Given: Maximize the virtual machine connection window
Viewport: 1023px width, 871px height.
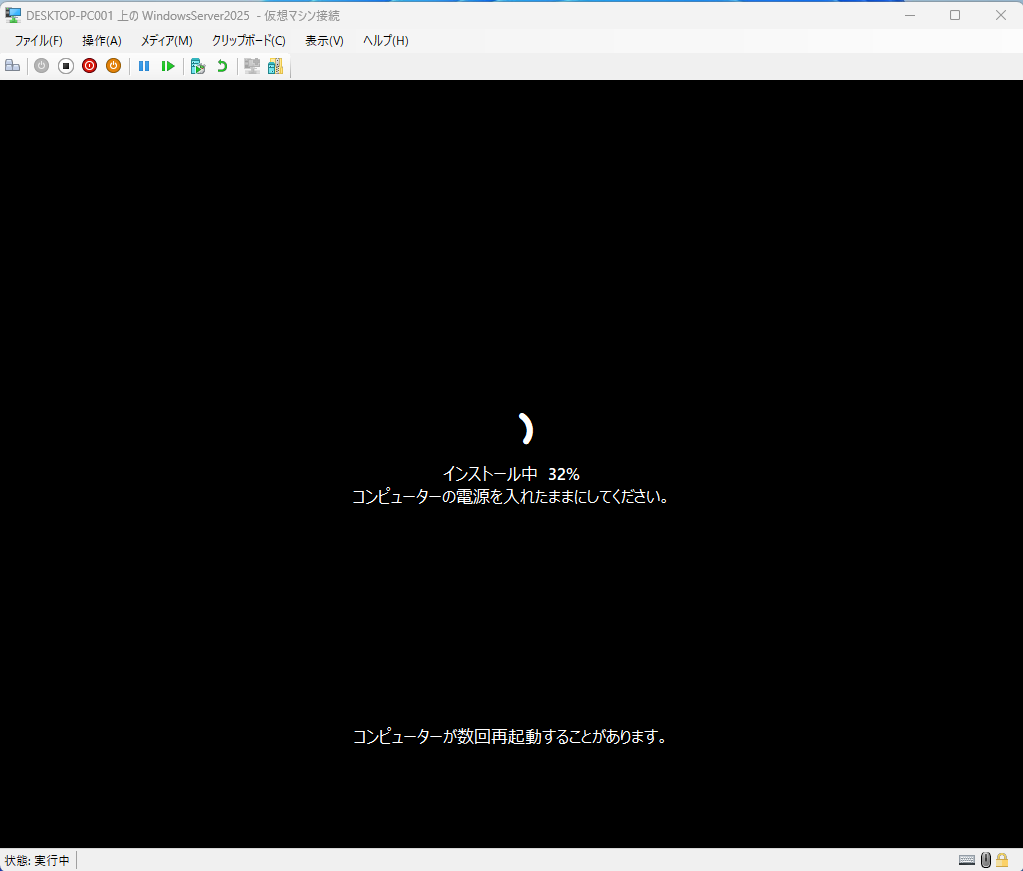Looking at the screenshot, I should click(x=955, y=15).
